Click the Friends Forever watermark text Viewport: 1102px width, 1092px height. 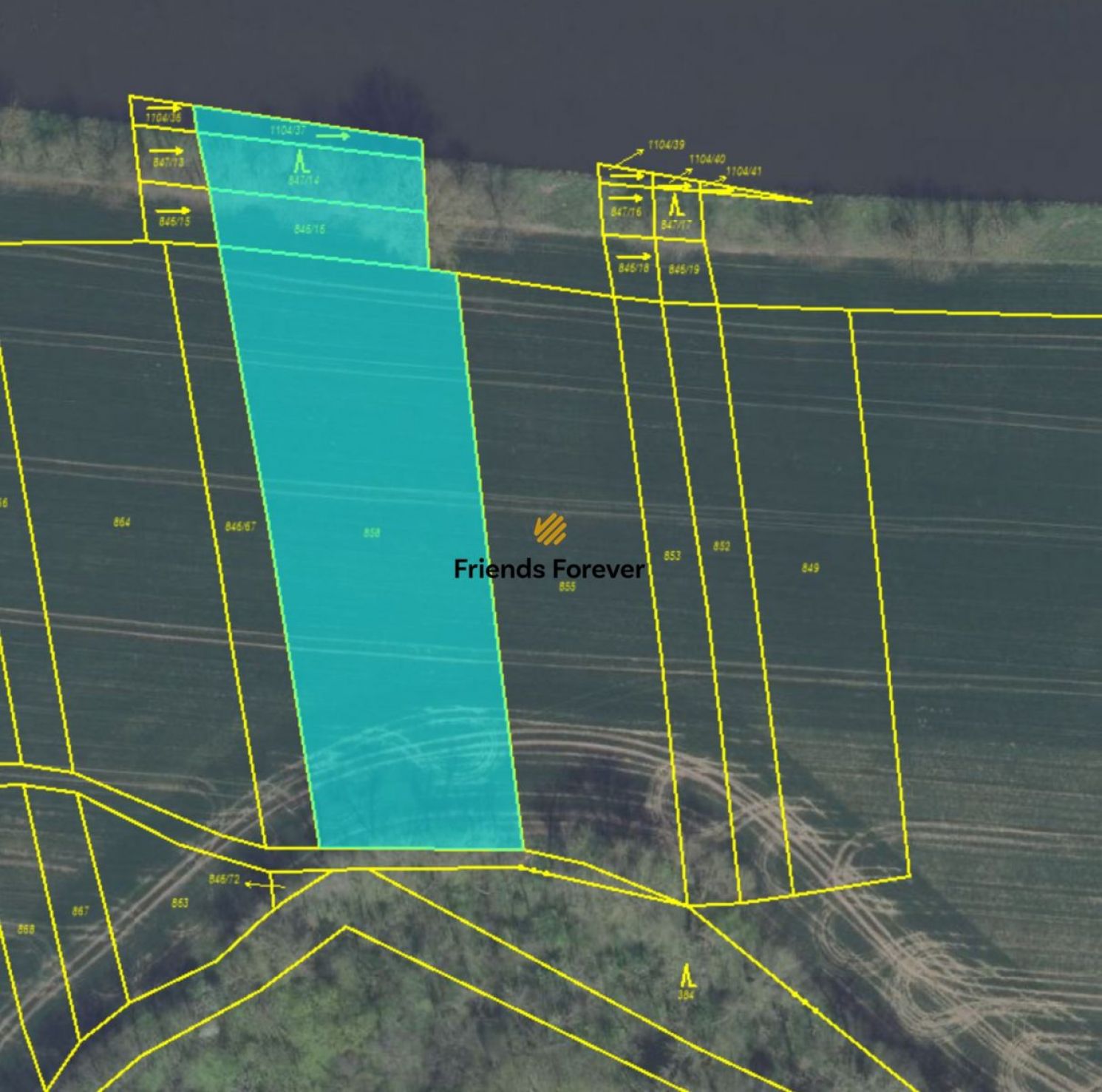tap(548, 569)
